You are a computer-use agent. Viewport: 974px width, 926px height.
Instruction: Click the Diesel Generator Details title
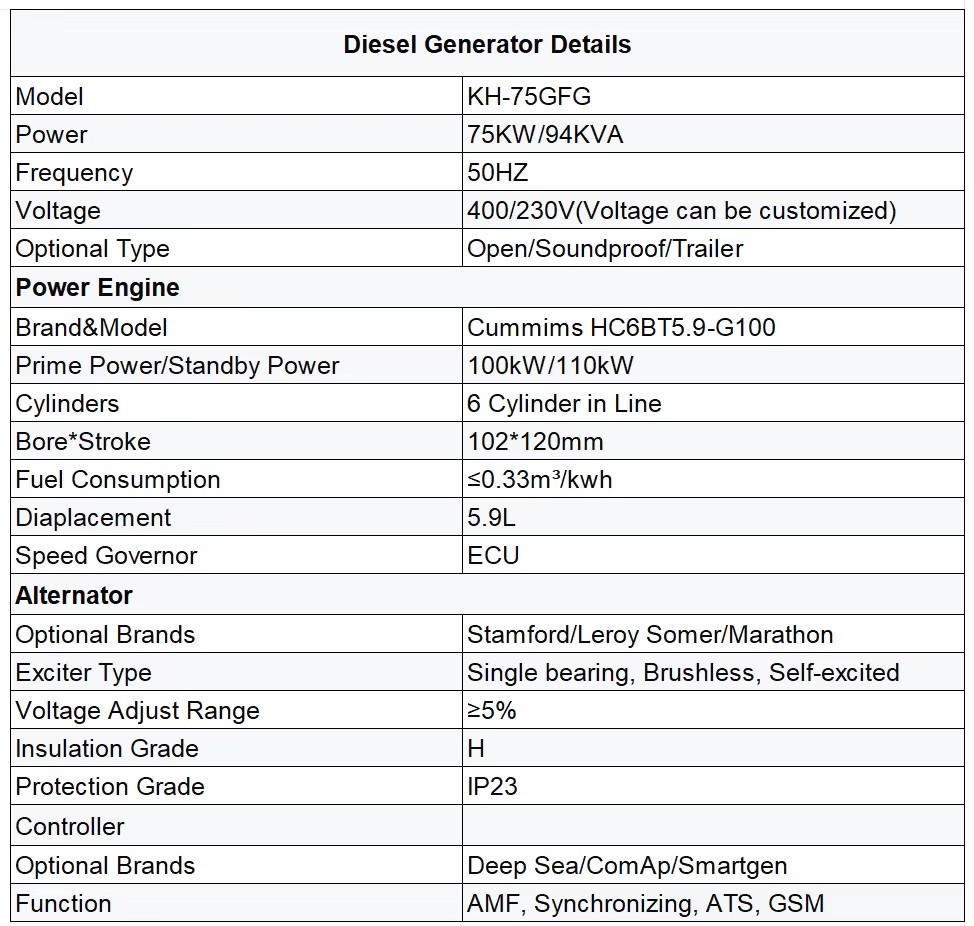click(x=487, y=44)
